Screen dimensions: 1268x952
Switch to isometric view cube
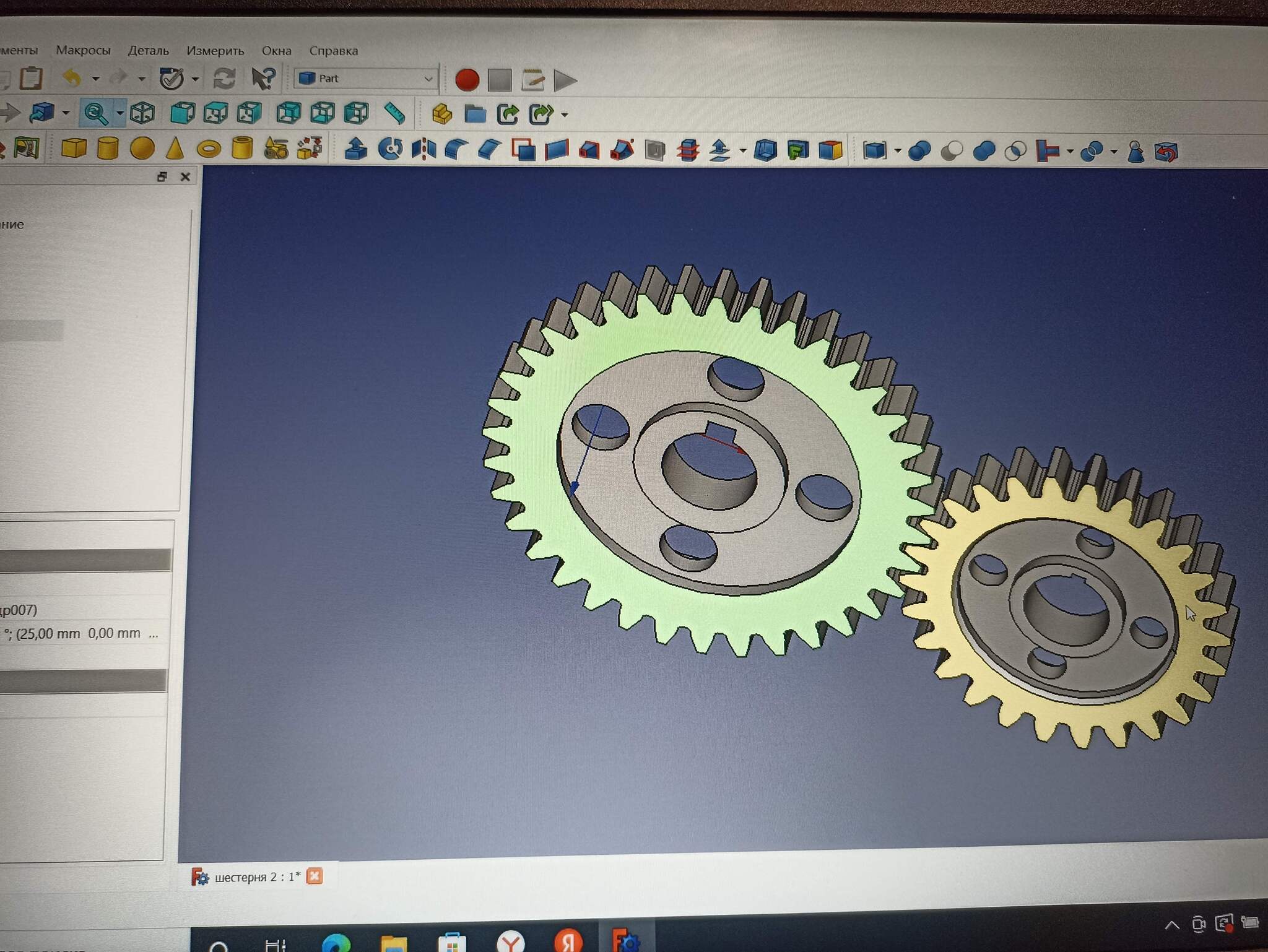click(x=142, y=113)
